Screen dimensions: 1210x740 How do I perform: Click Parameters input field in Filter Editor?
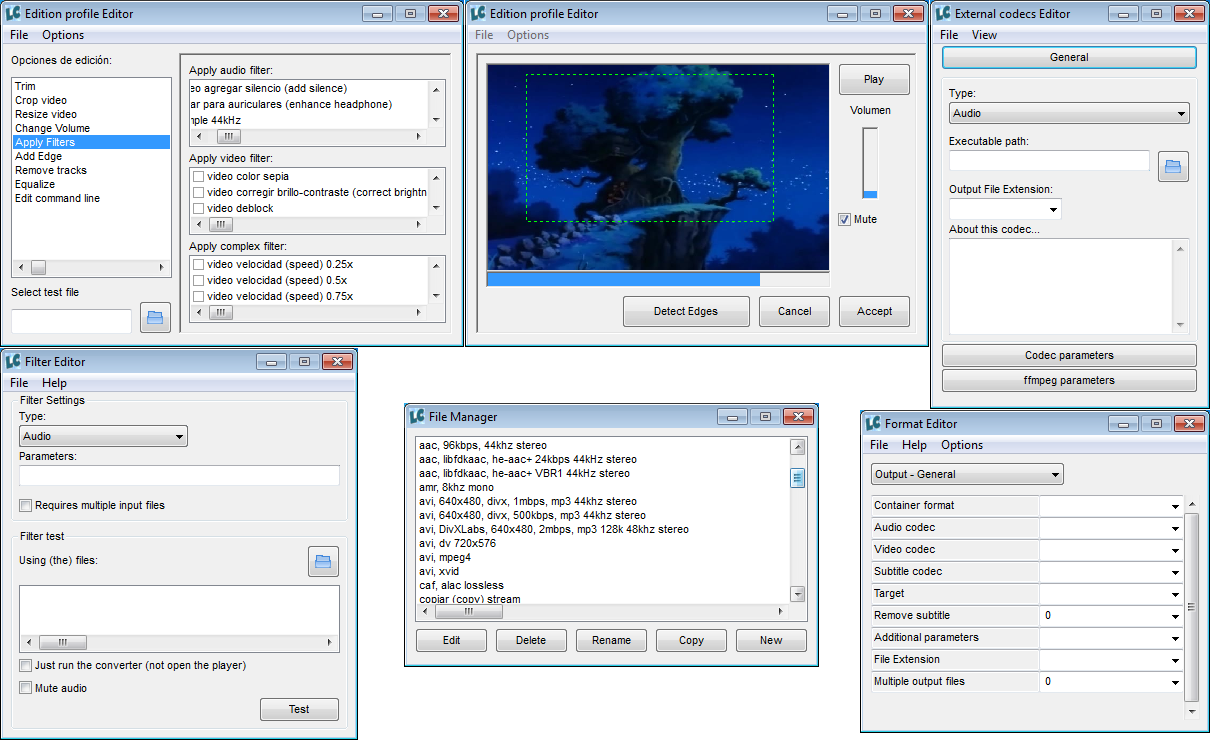point(179,475)
